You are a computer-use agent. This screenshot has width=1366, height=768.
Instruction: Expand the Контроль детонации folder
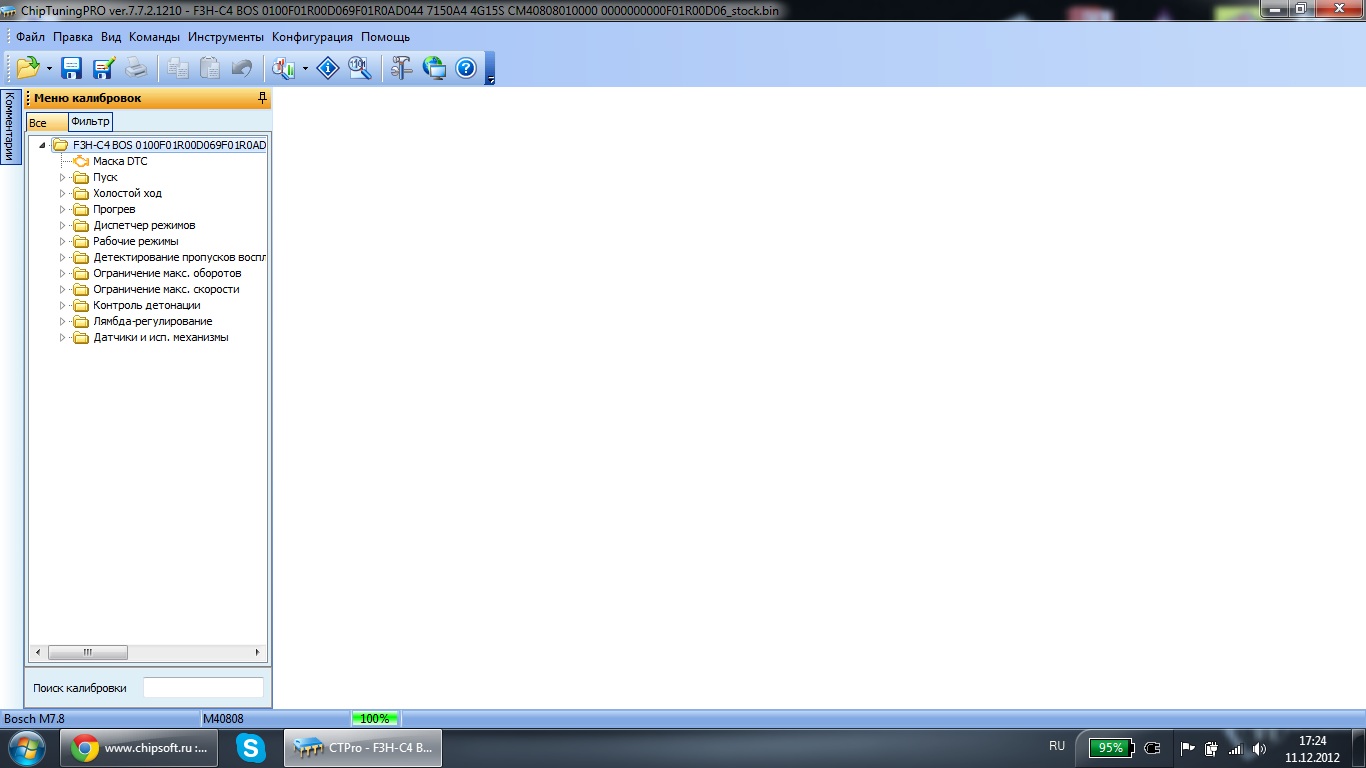[x=62, y=305]
